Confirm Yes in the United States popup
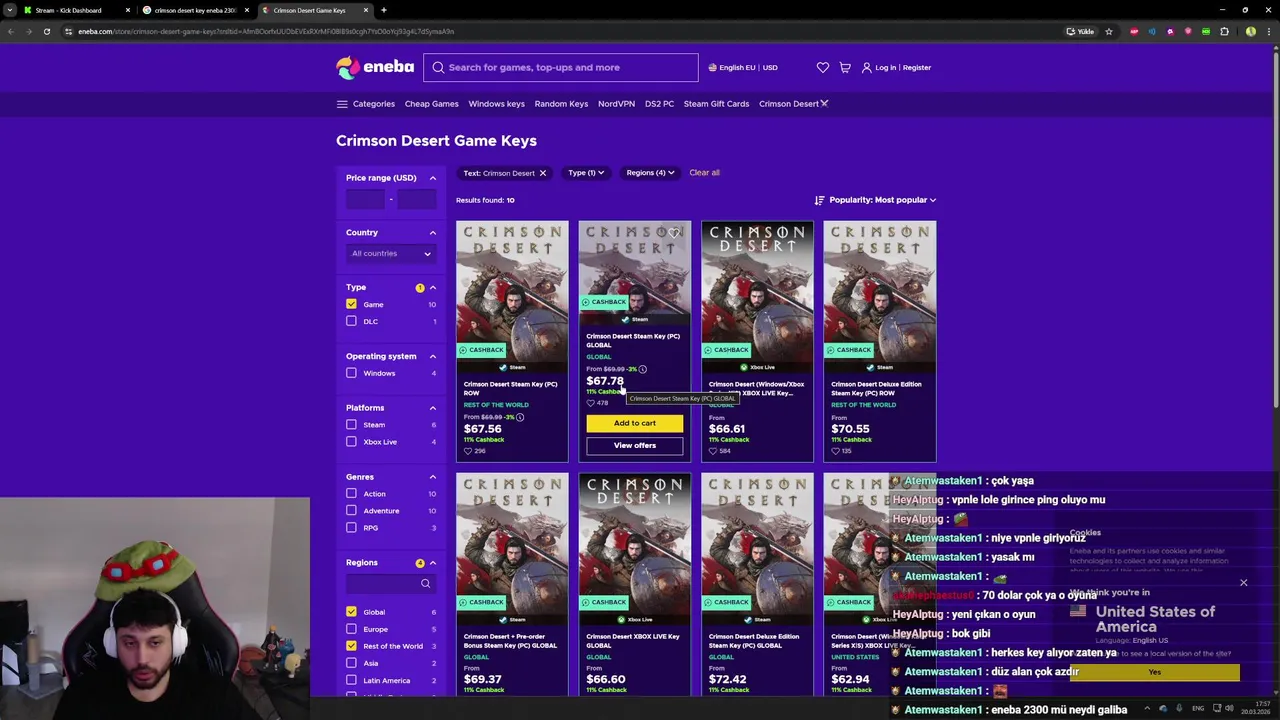 coord(1155,672)
